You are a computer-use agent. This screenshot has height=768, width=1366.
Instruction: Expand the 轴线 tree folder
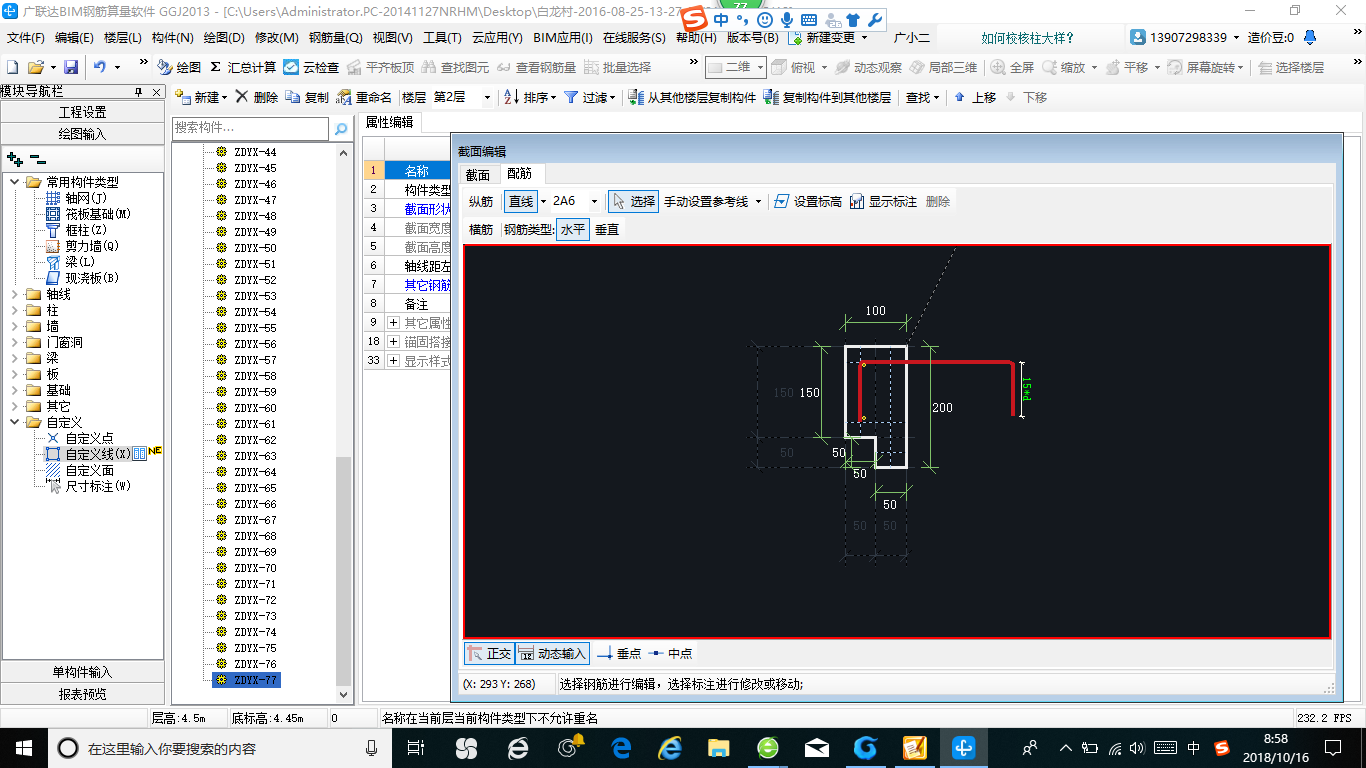15,294
